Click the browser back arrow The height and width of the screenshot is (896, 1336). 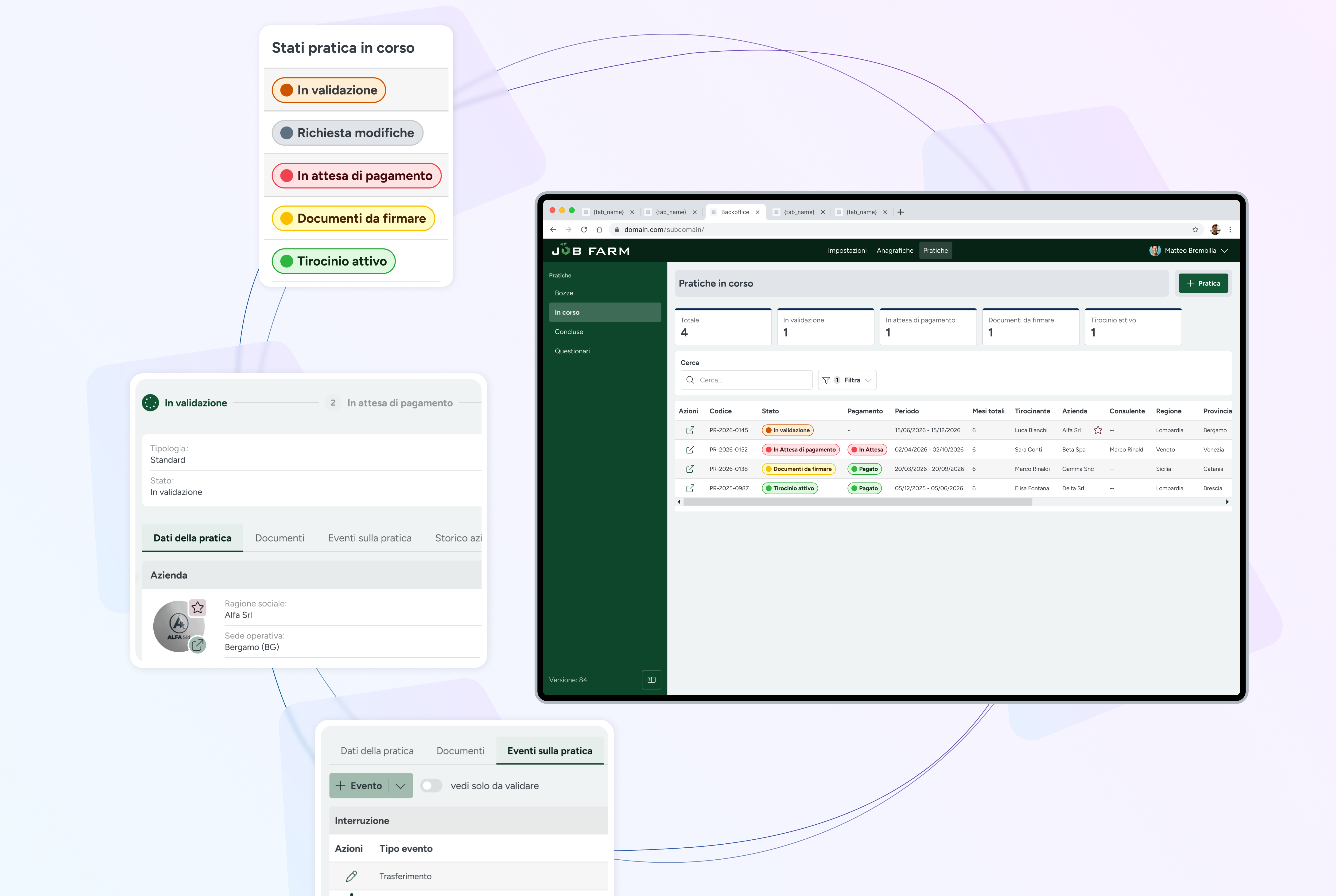click(x=553, y=230)
